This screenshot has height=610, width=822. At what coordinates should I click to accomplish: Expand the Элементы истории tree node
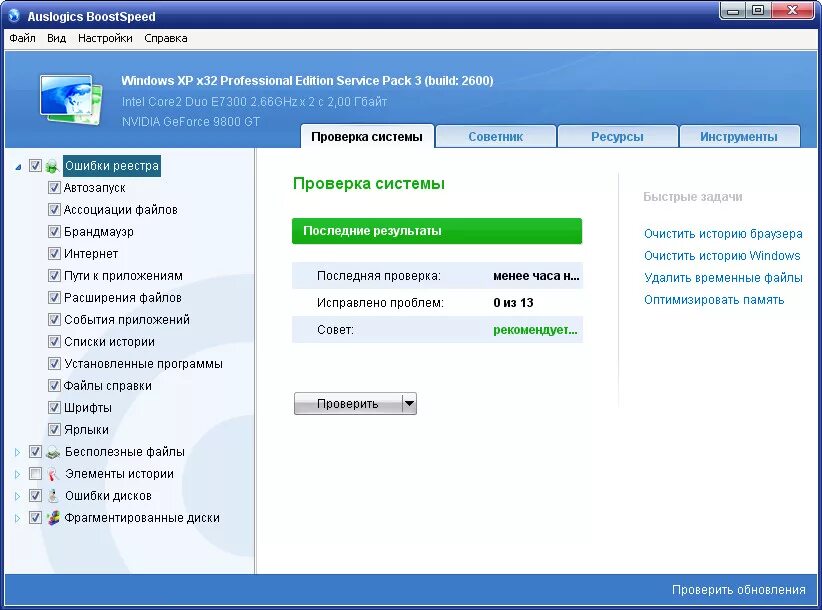click(x=17, y=474)
